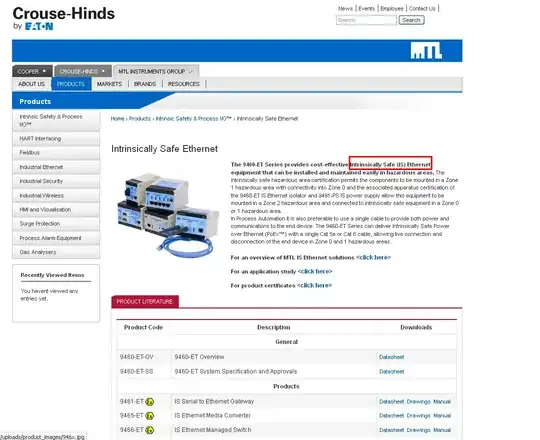Open Datasheet for 9461-ET Serial Gateway

392,402
